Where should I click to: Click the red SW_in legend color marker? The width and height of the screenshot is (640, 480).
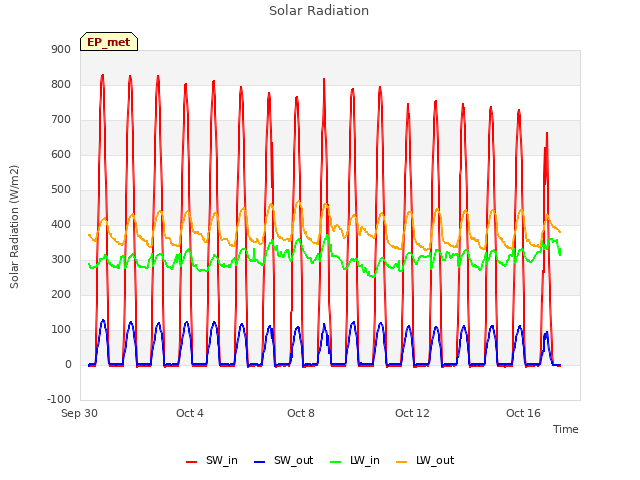point(191,462)
